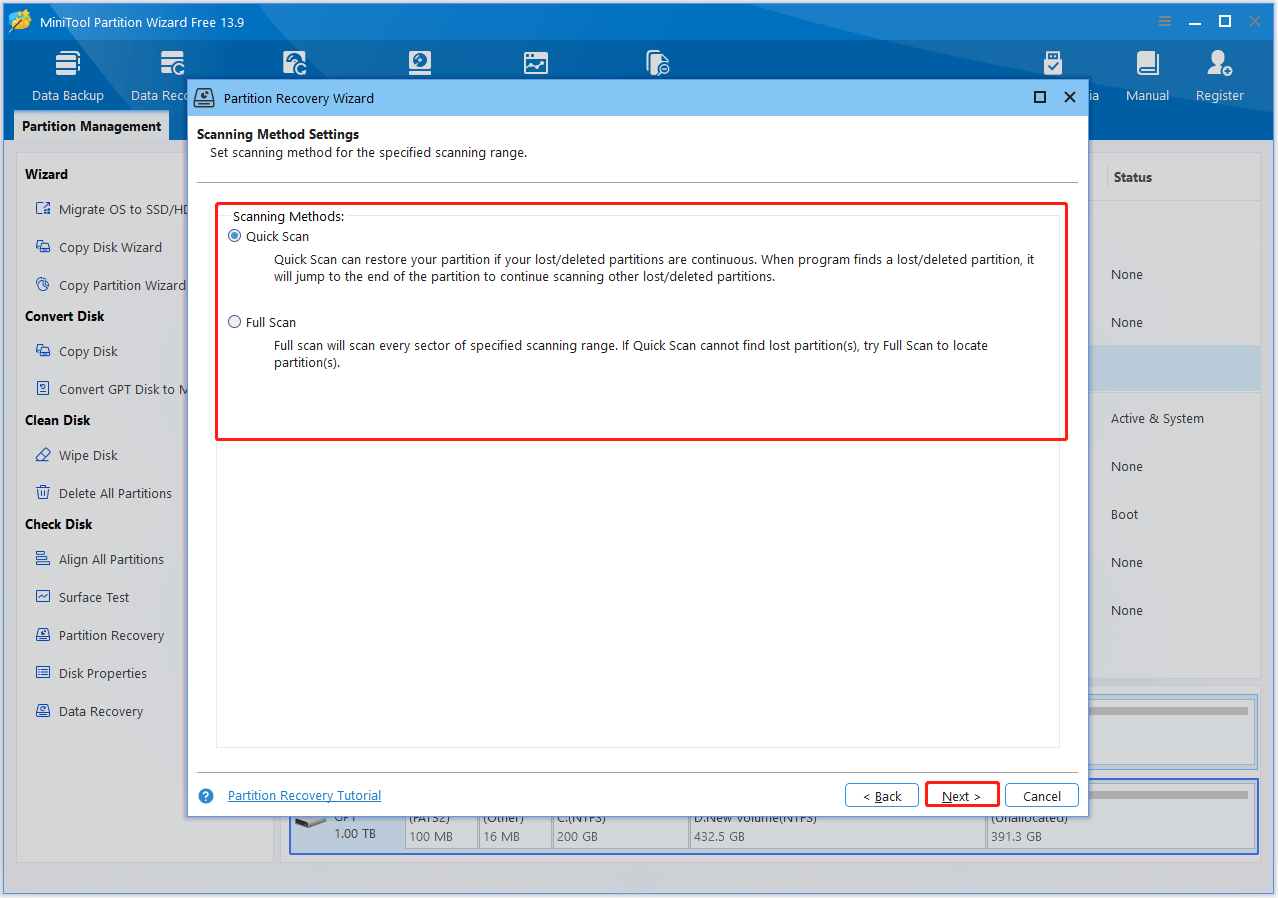The image size is (1278, 898).
Task: Click the Copy Disk icon under Convert Disk
Action: click(43, 351)
